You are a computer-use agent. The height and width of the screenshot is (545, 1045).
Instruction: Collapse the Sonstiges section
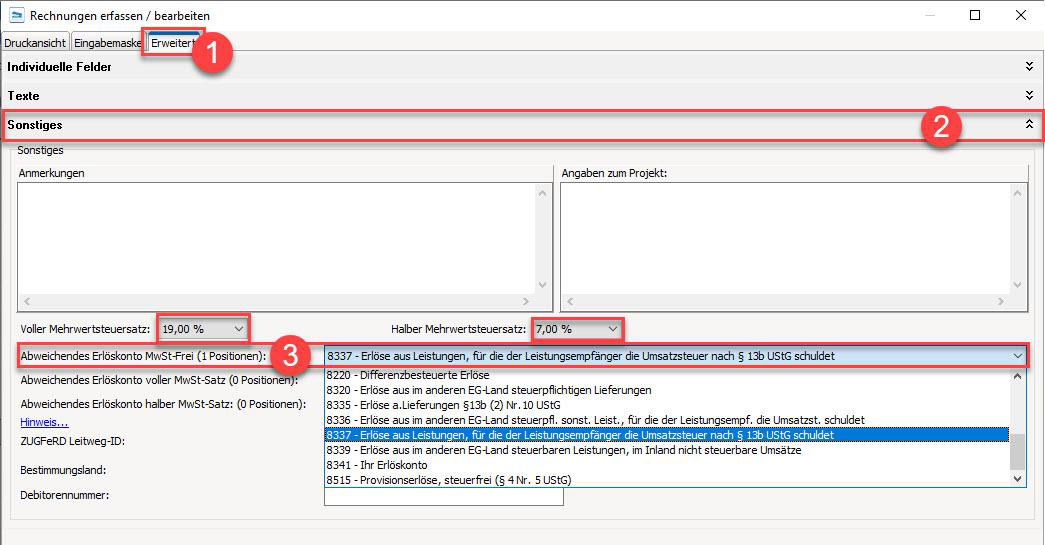pos(1029,125)
